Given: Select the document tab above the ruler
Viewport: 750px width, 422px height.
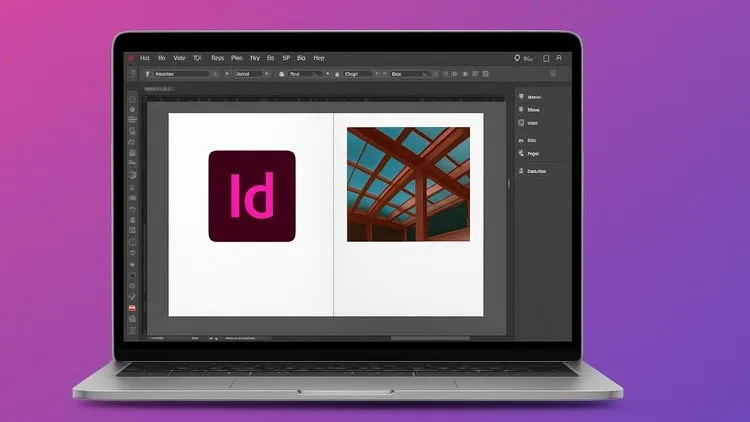Looking at the screenshot, I should click(x=159, y=89).
